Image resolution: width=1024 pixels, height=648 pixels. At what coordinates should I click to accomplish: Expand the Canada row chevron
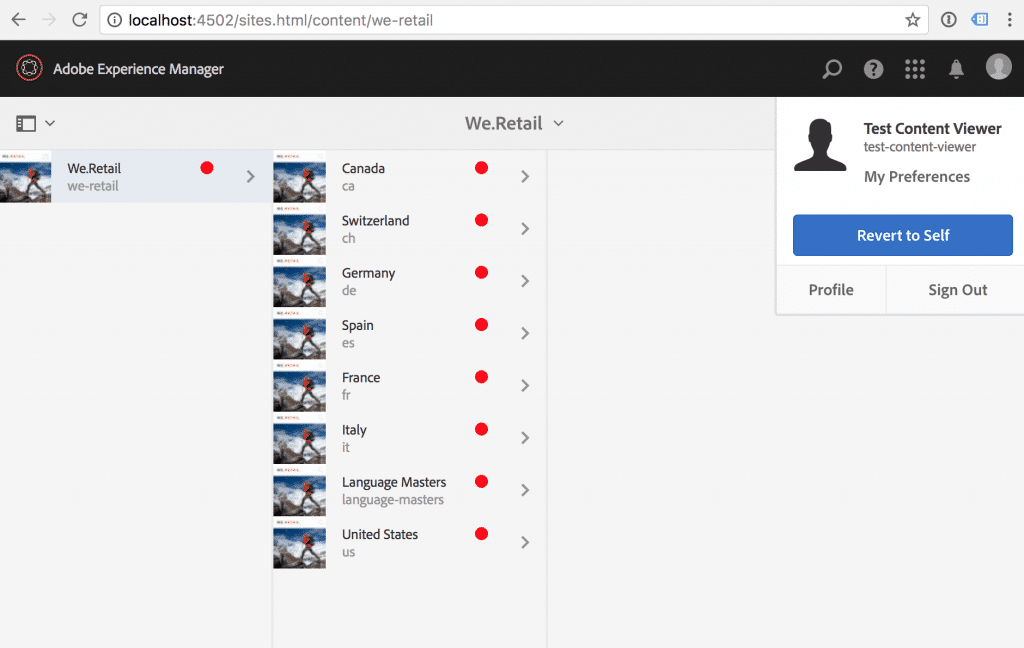pos(525,176)
